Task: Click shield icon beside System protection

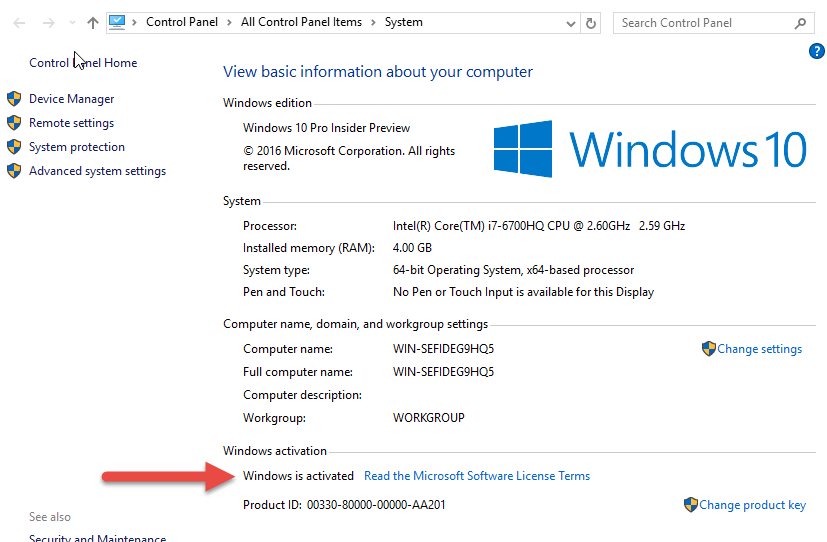Action: [x=14, y=147]
